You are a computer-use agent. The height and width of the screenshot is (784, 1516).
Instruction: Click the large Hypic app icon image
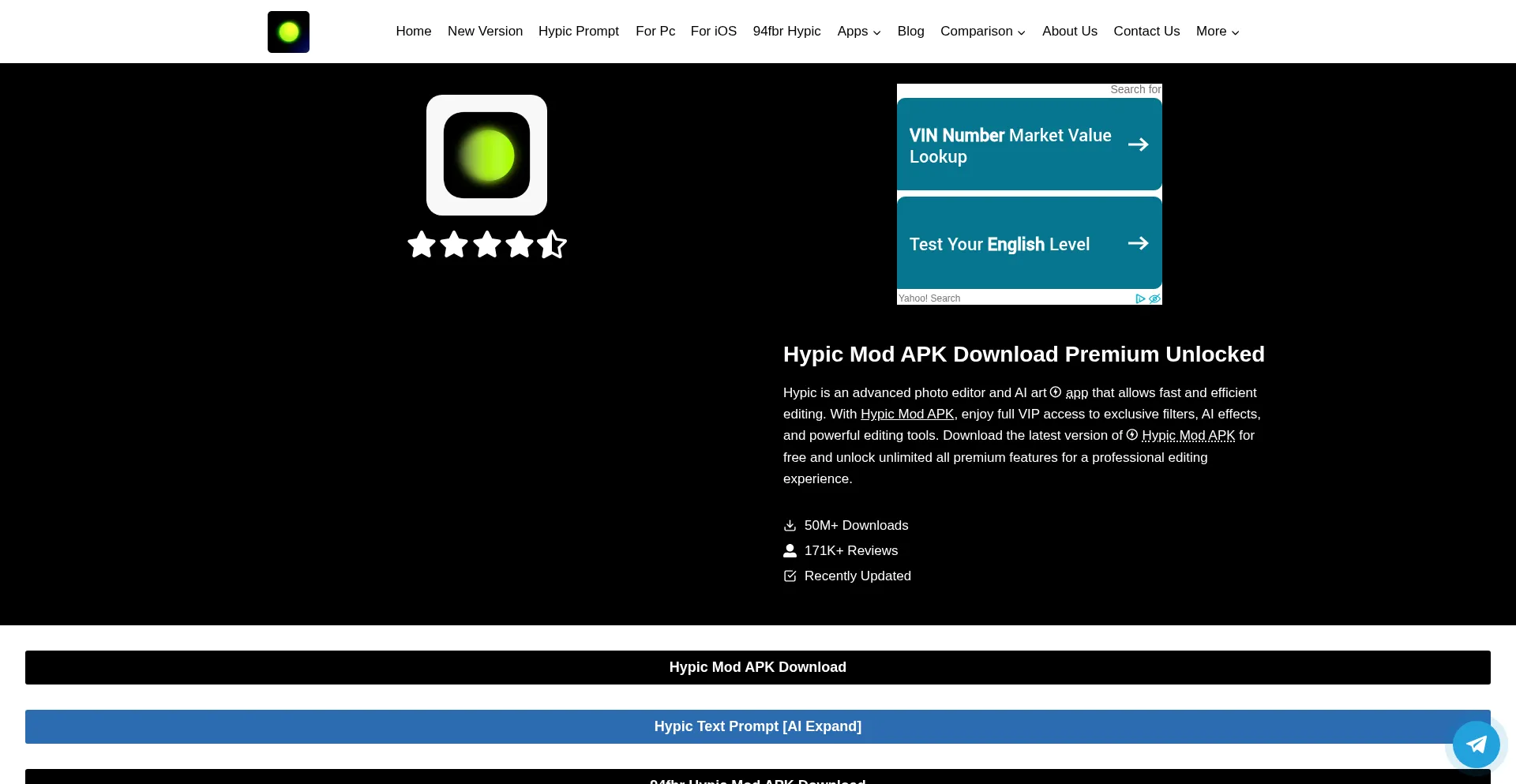[486, 155]
